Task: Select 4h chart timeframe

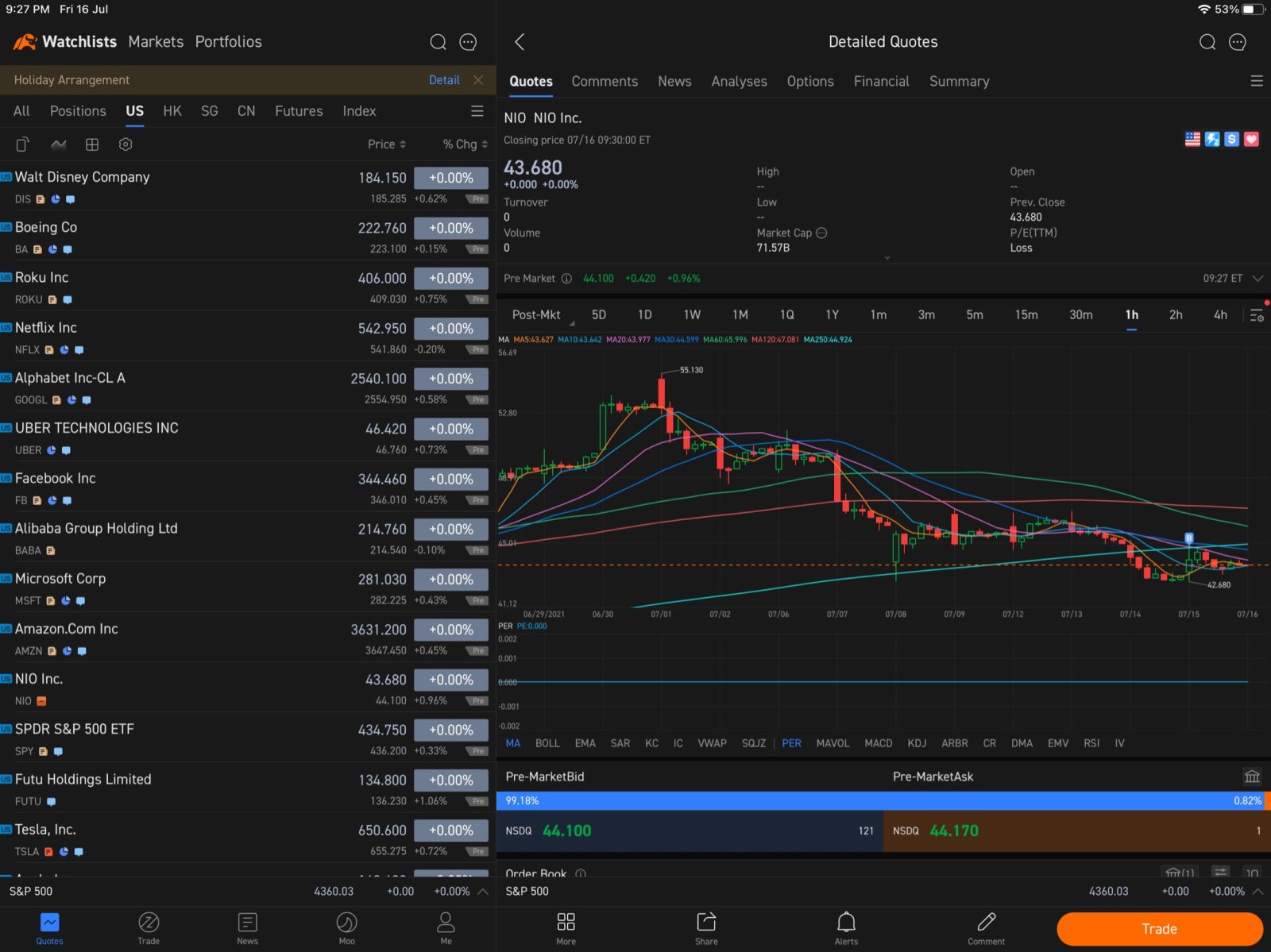Action: (1220, 315)
